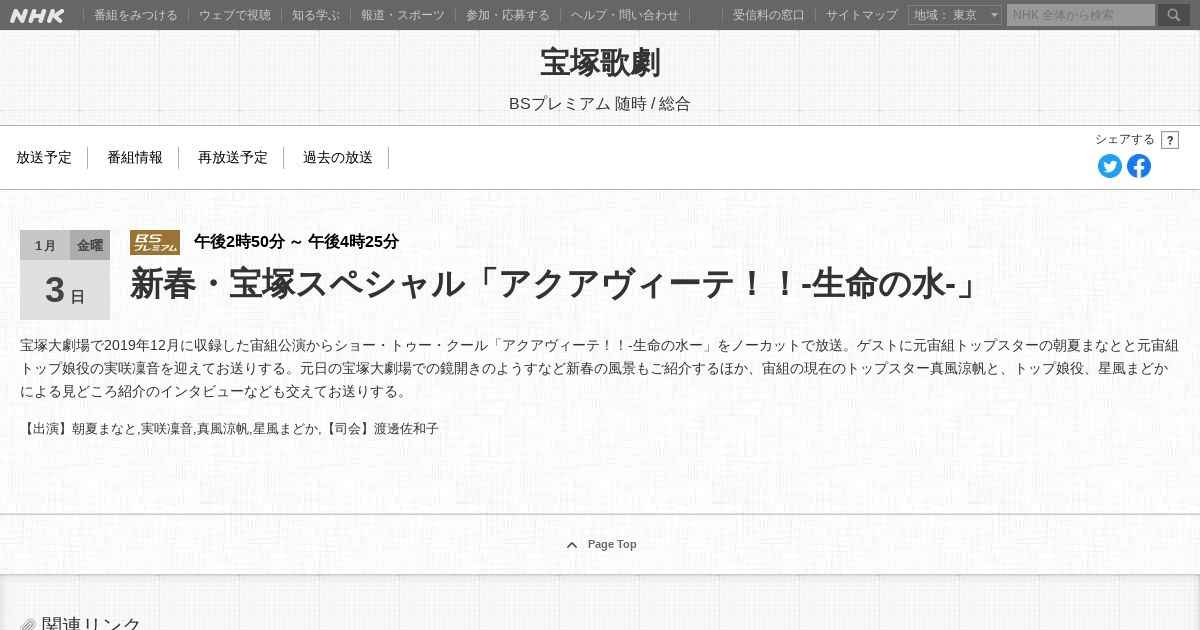
Task: Share on Twitter icon
Action: 1110,166
